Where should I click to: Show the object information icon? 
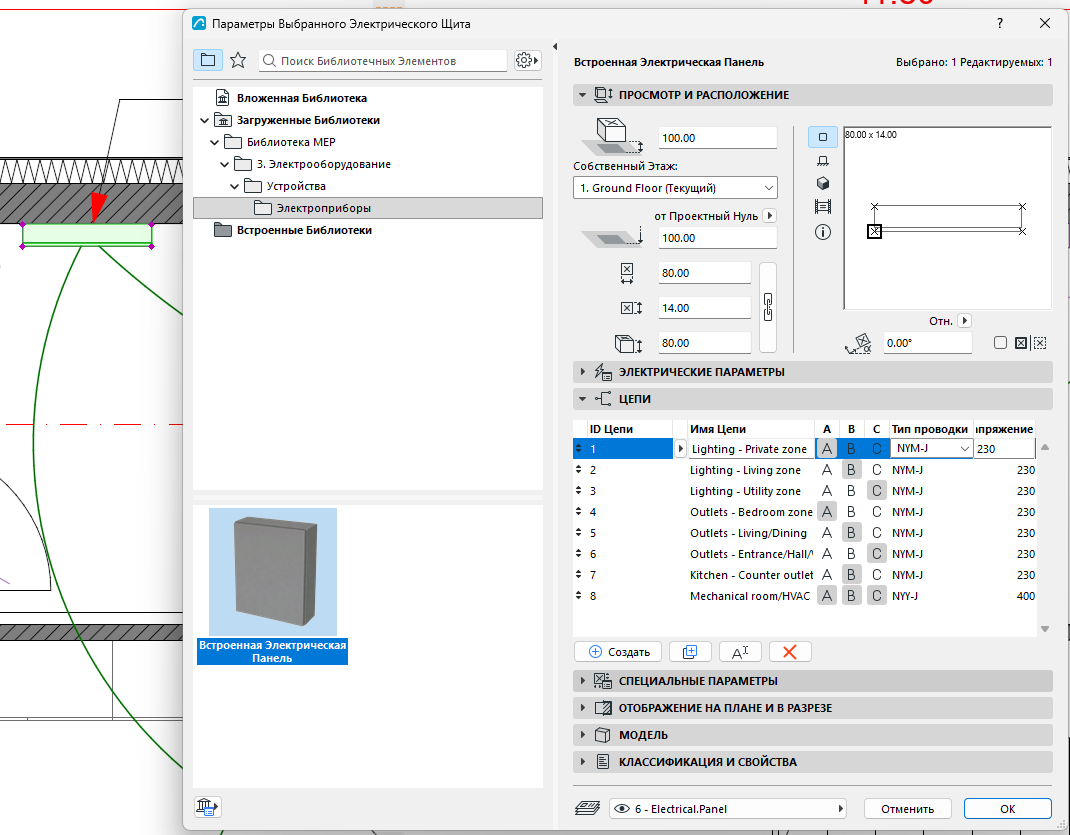click(823, 233)
